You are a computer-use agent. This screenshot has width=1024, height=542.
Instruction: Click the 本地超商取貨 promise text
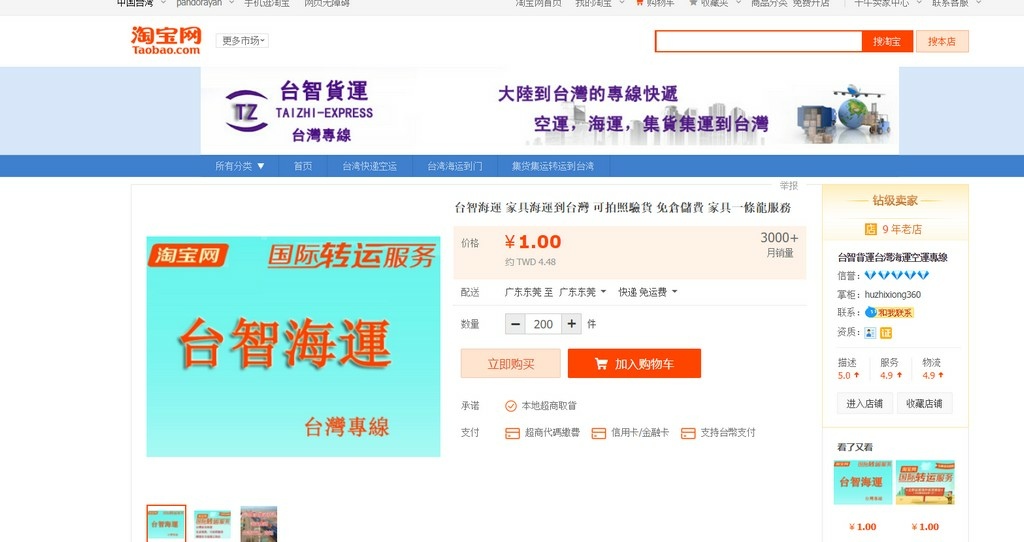[549, 406]
